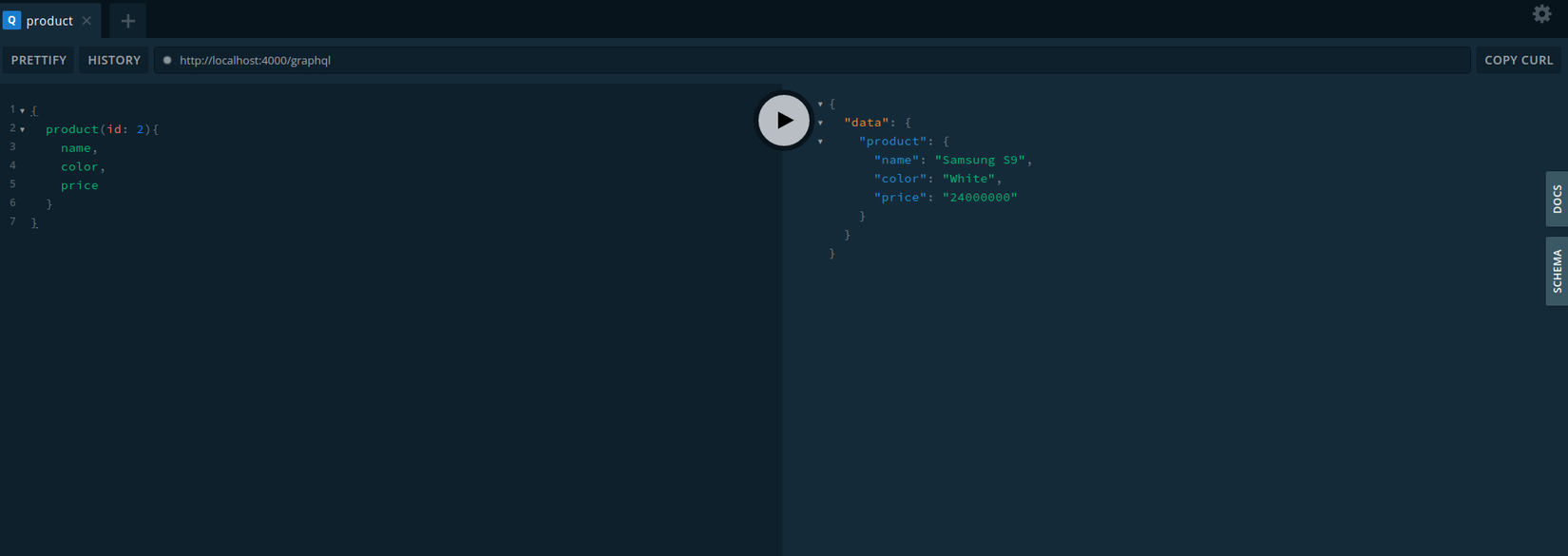Open the settings gear icon

[1541, 13]
